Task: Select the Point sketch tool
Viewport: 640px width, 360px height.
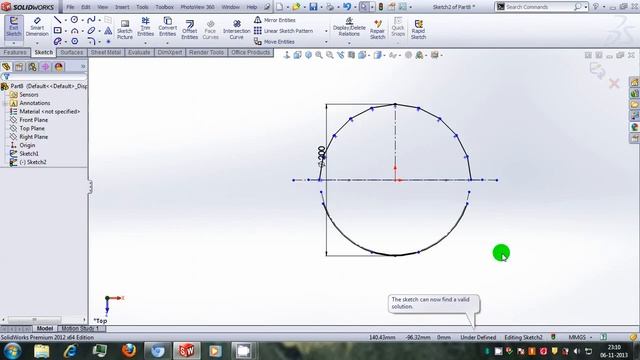Action: [x=108, y=41]
